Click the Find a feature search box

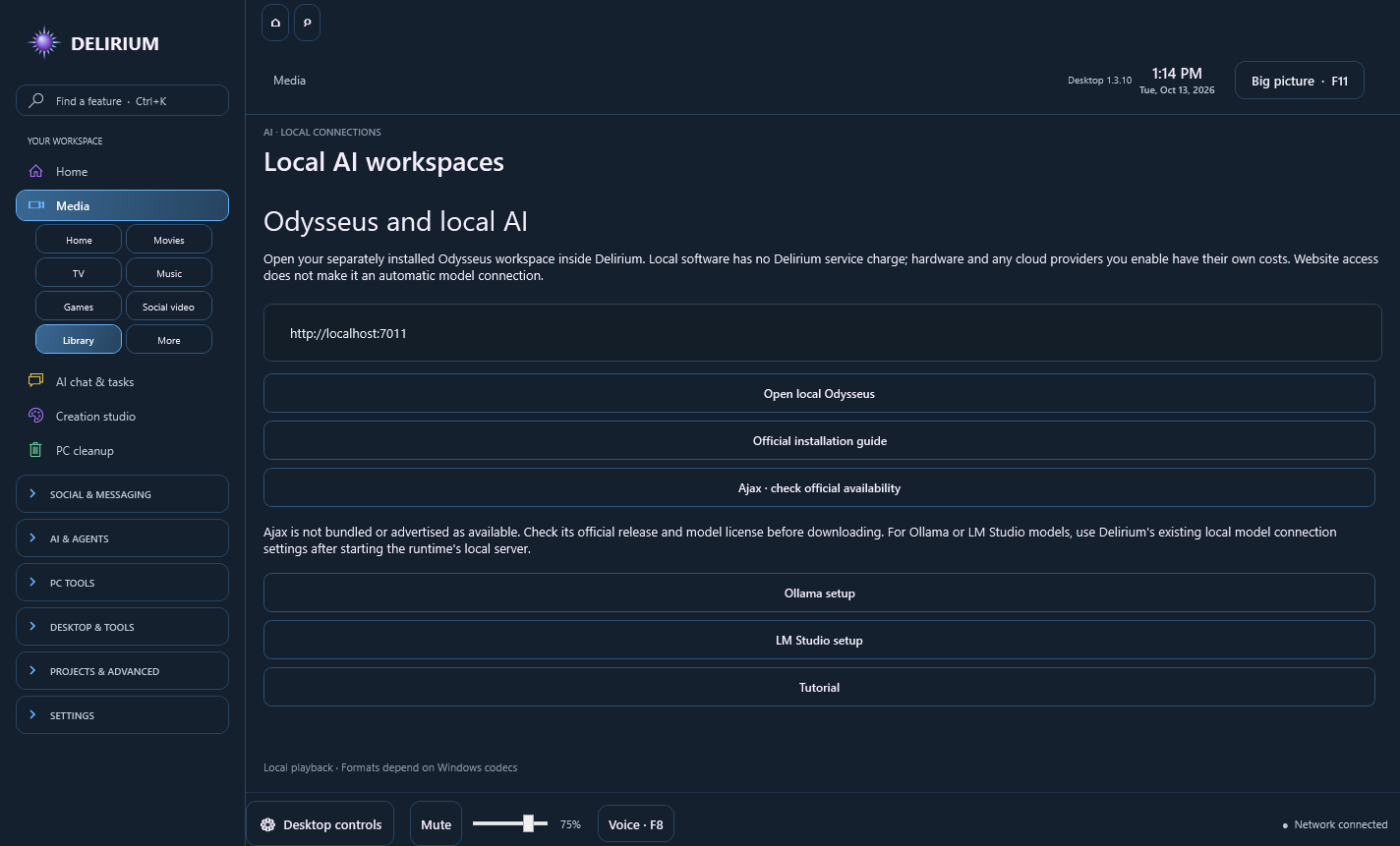[122, 100]
